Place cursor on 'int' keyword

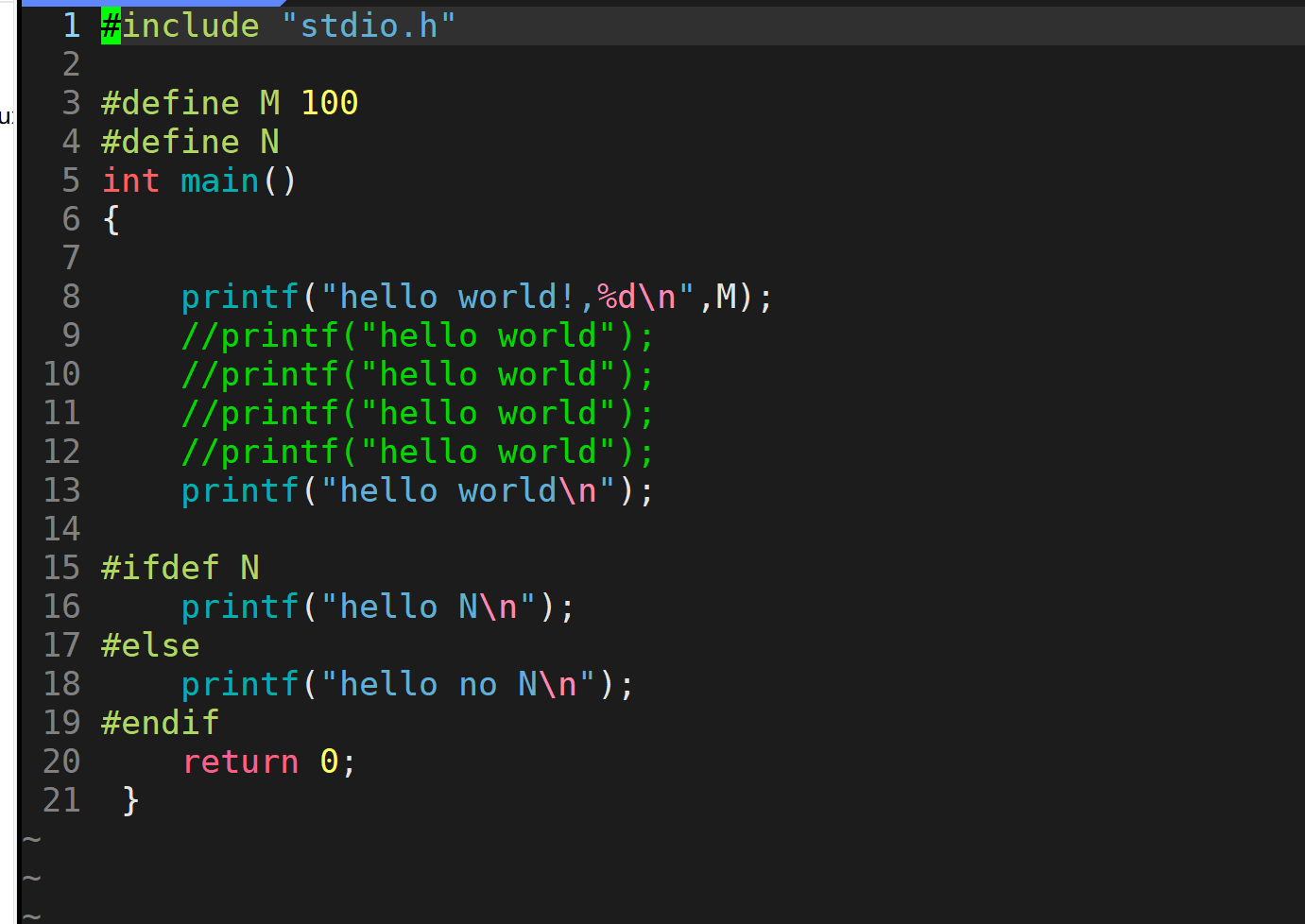[x=130, y=180]
